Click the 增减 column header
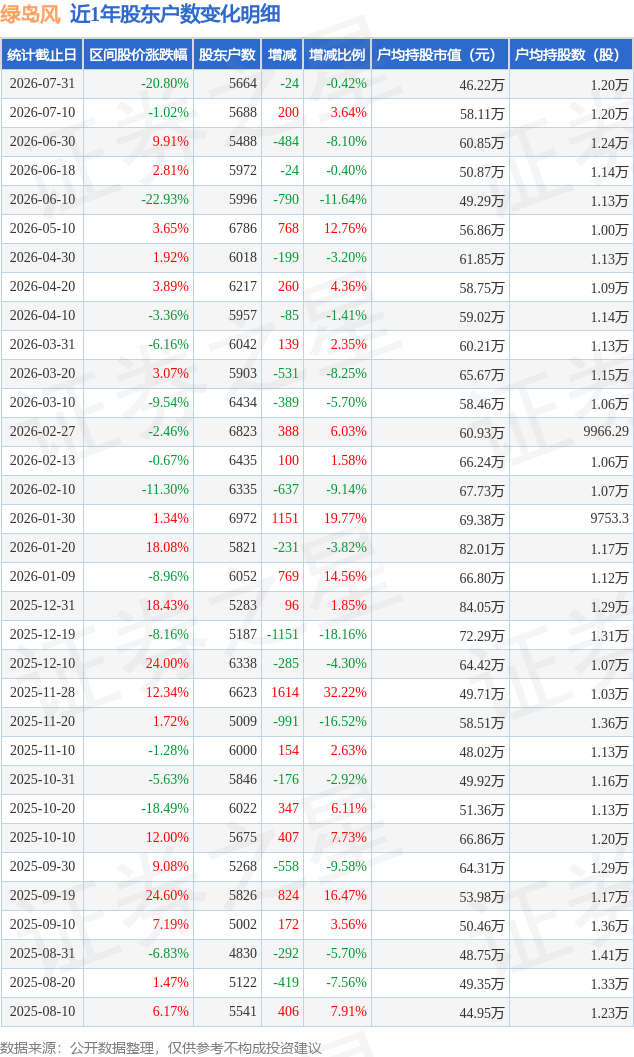This screenshot has width=634, height=1057. pos(282,55)
